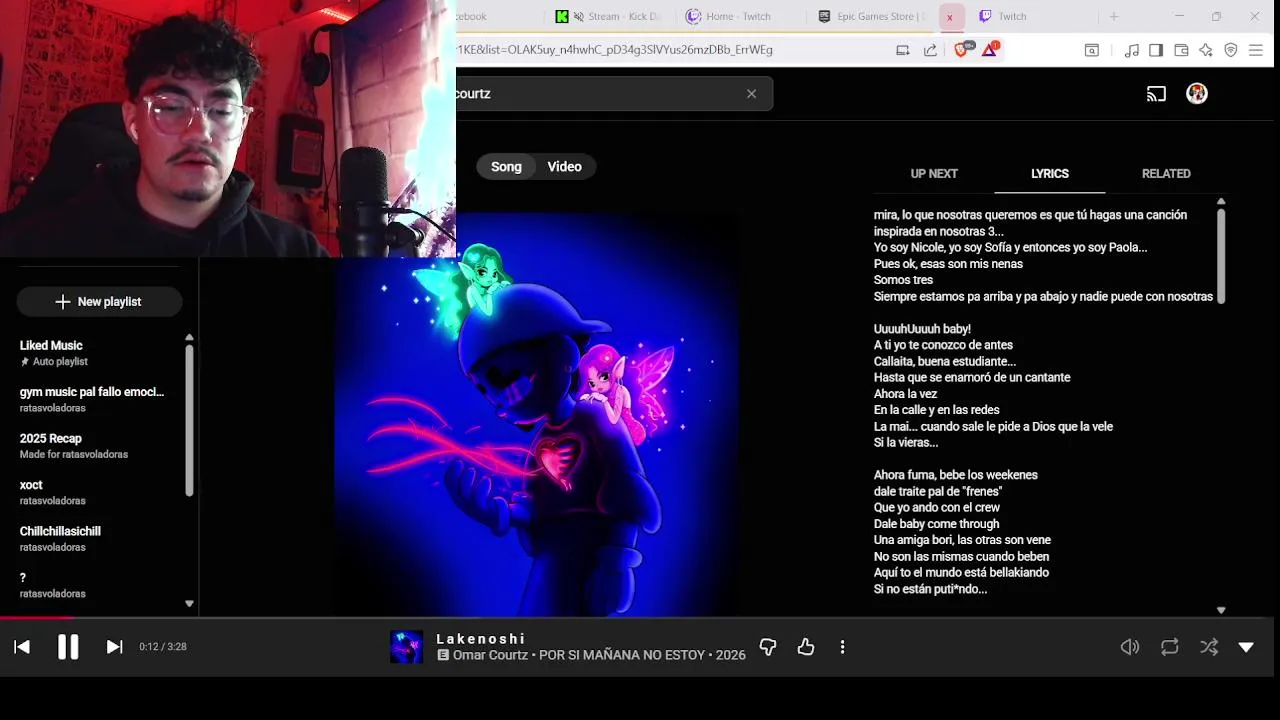Click the lyrics panel scroll-down arrow
Viewport: 1280px width, 720px height.
point(1221,610)
